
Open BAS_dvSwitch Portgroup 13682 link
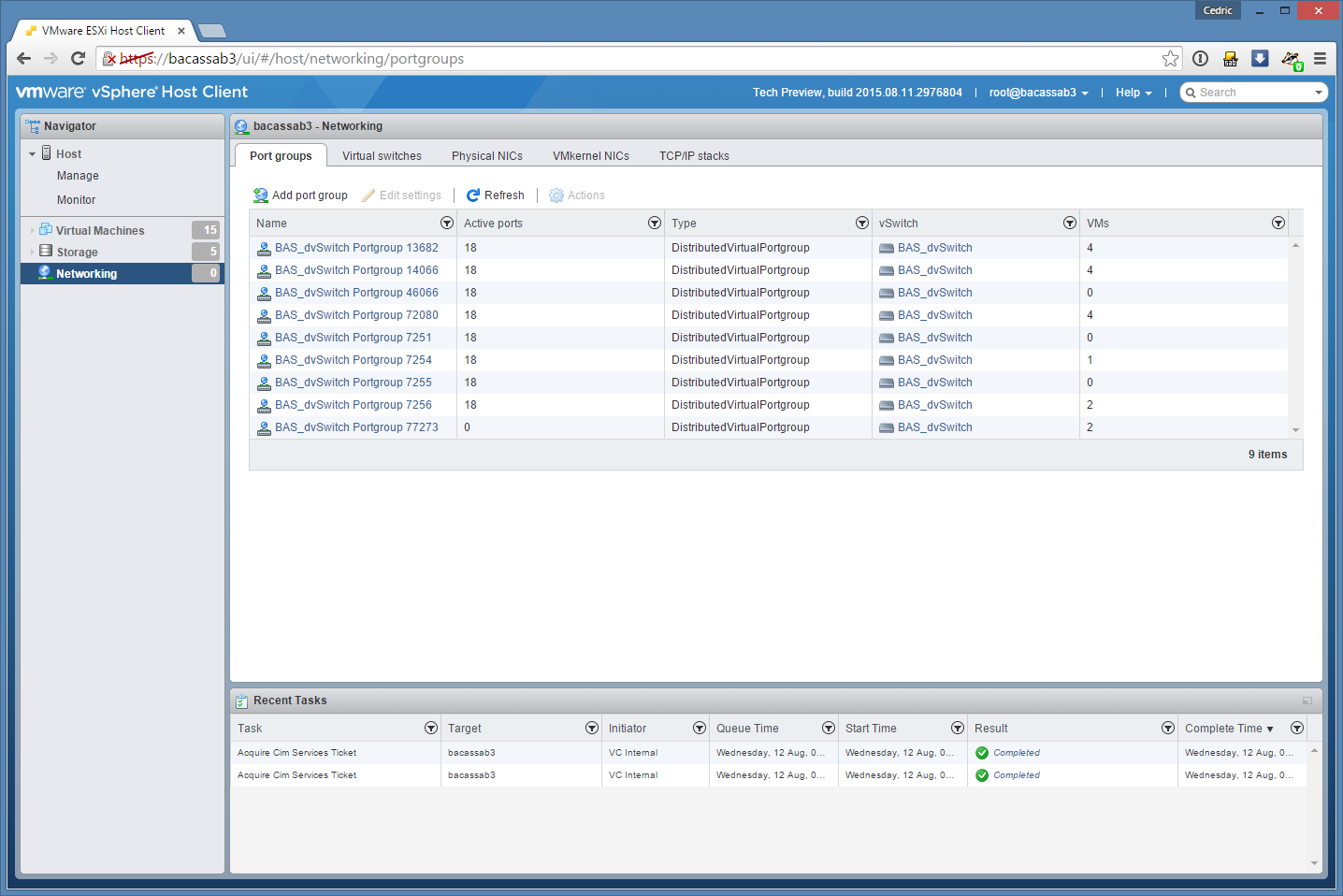(356, 248)
